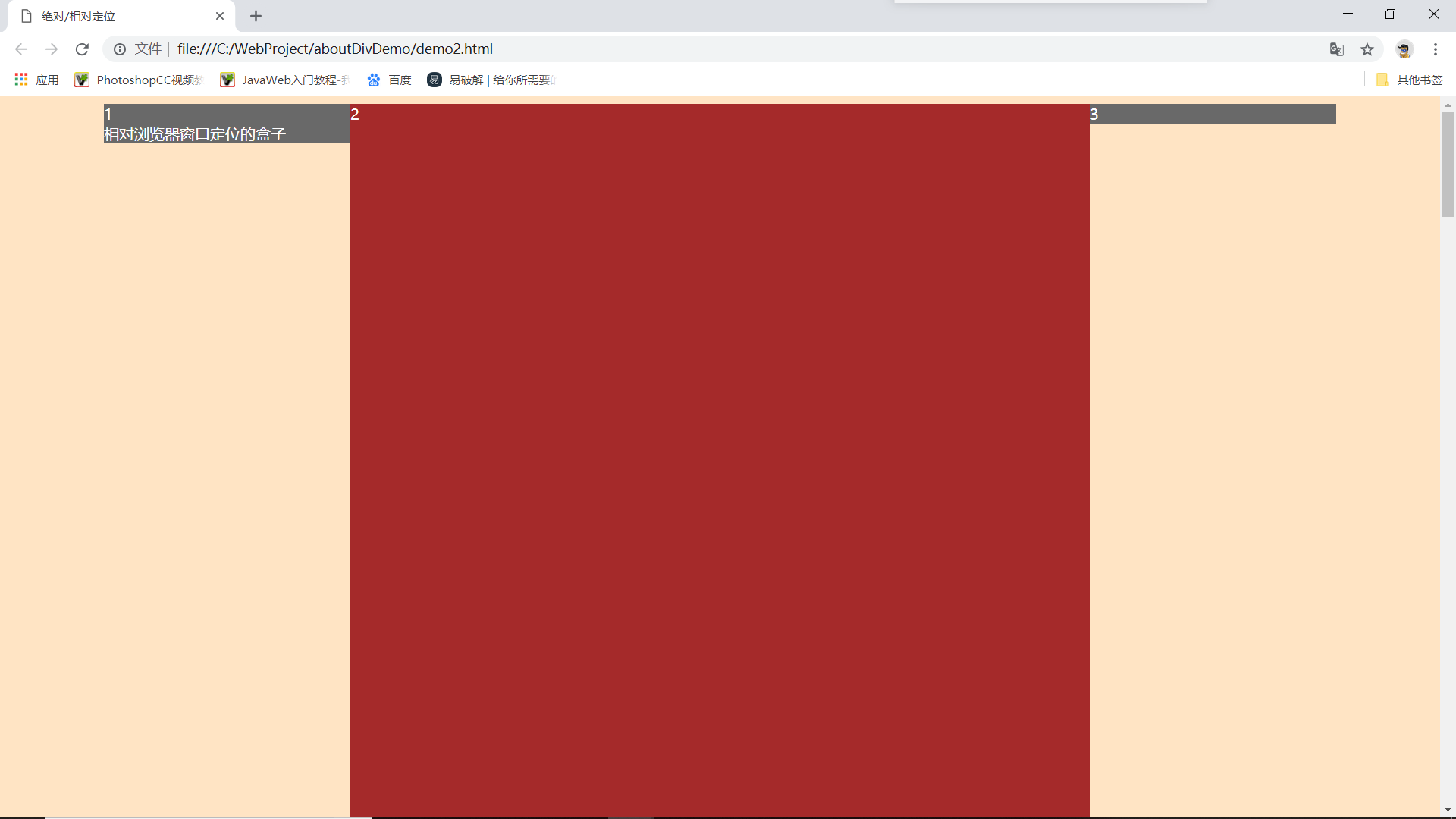This screenshot has height=819, width=1456.
Task: Reload the current page
Action: (x=82, y=49)
